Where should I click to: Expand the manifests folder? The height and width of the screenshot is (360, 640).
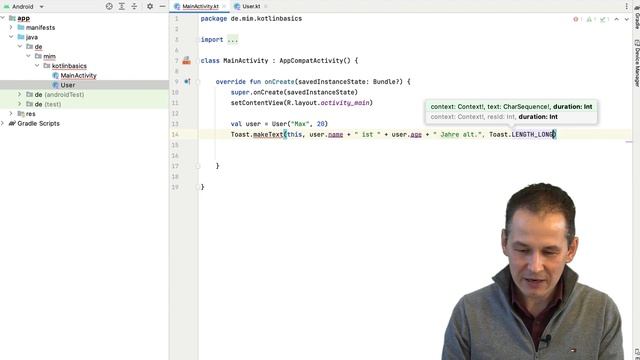pyautogui.click(x=11, y=27)
